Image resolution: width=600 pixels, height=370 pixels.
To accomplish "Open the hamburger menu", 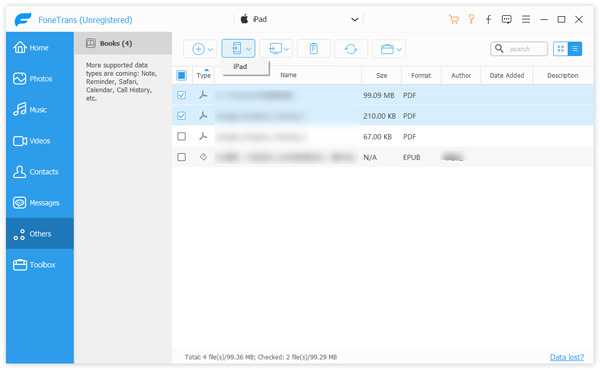I will (526, 19).
